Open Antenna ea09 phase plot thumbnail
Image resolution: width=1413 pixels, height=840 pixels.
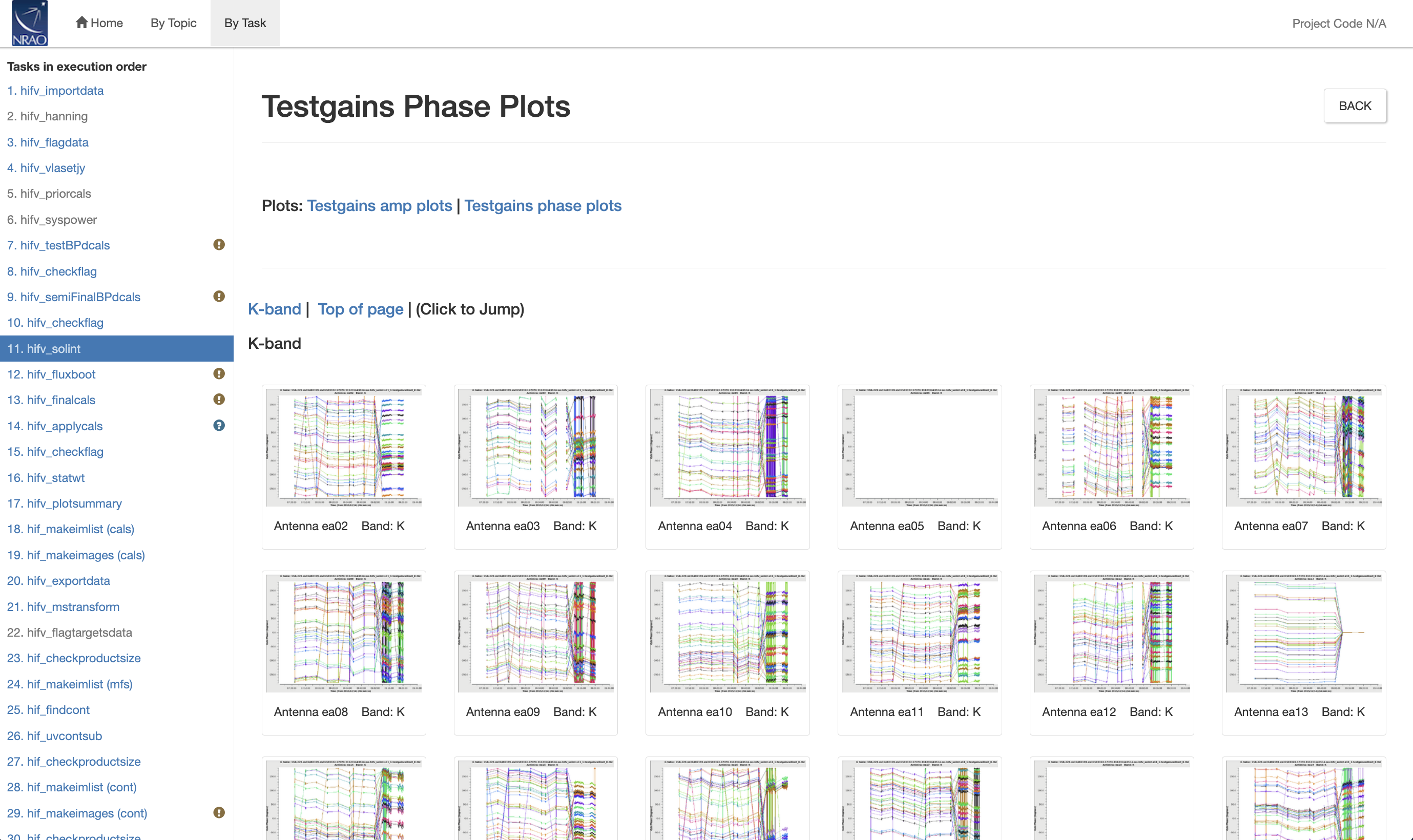(x=535, y=633)
